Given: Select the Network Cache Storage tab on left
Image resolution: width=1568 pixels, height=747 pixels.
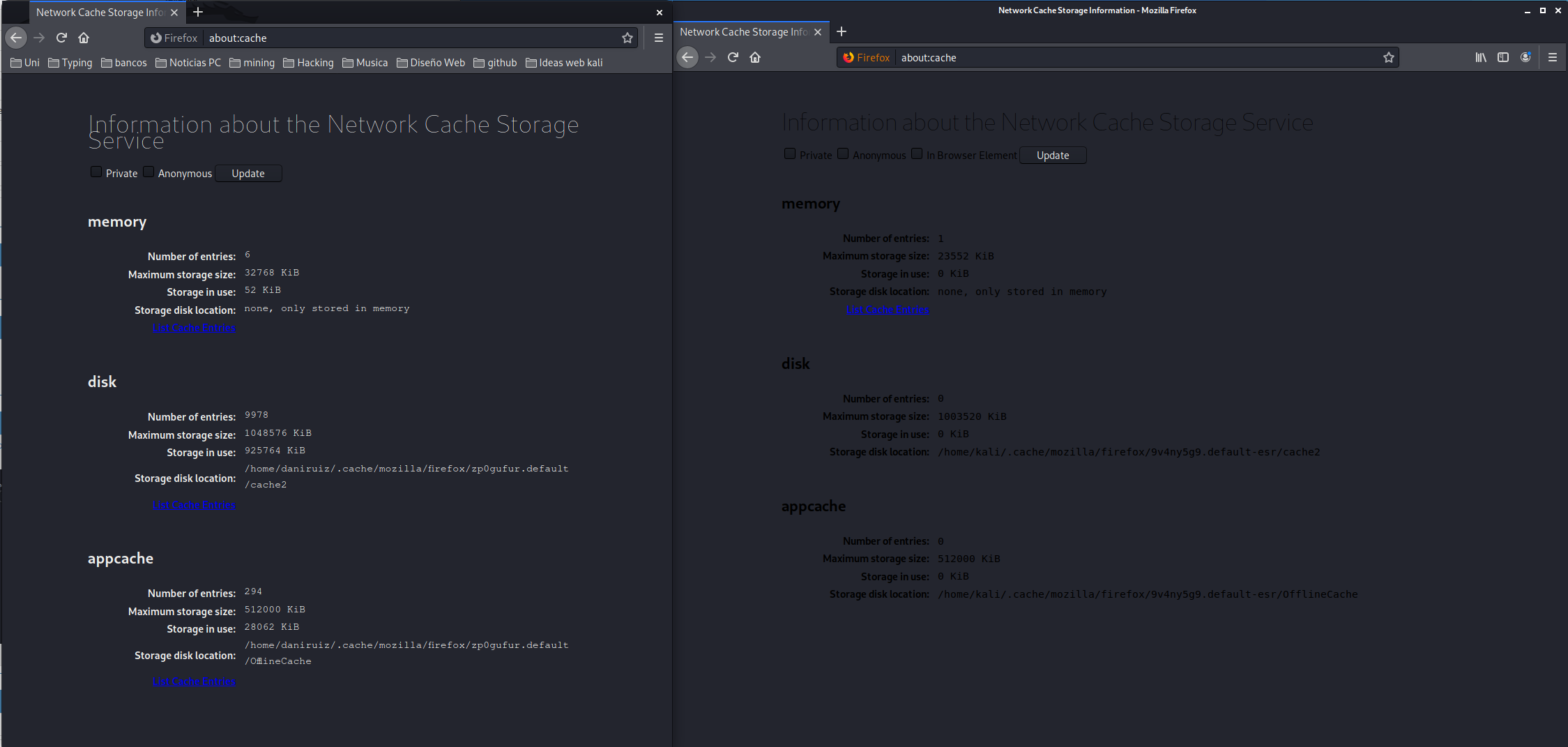Looking at the screenshot, I should [x=100, y=13].
